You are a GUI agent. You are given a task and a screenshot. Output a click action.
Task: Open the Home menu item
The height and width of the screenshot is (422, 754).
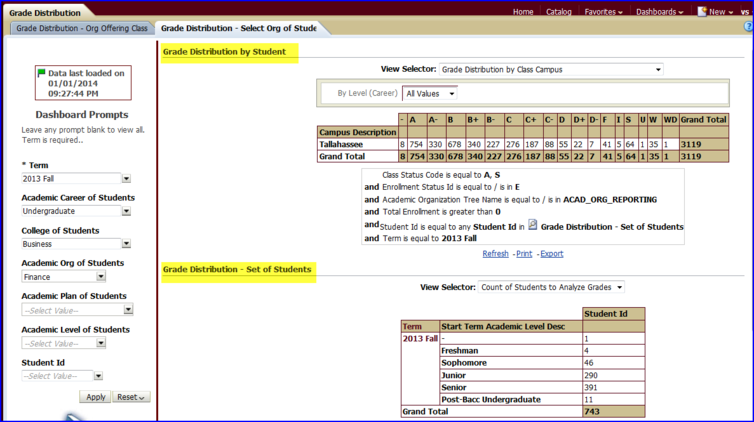[x=523, y=12]
